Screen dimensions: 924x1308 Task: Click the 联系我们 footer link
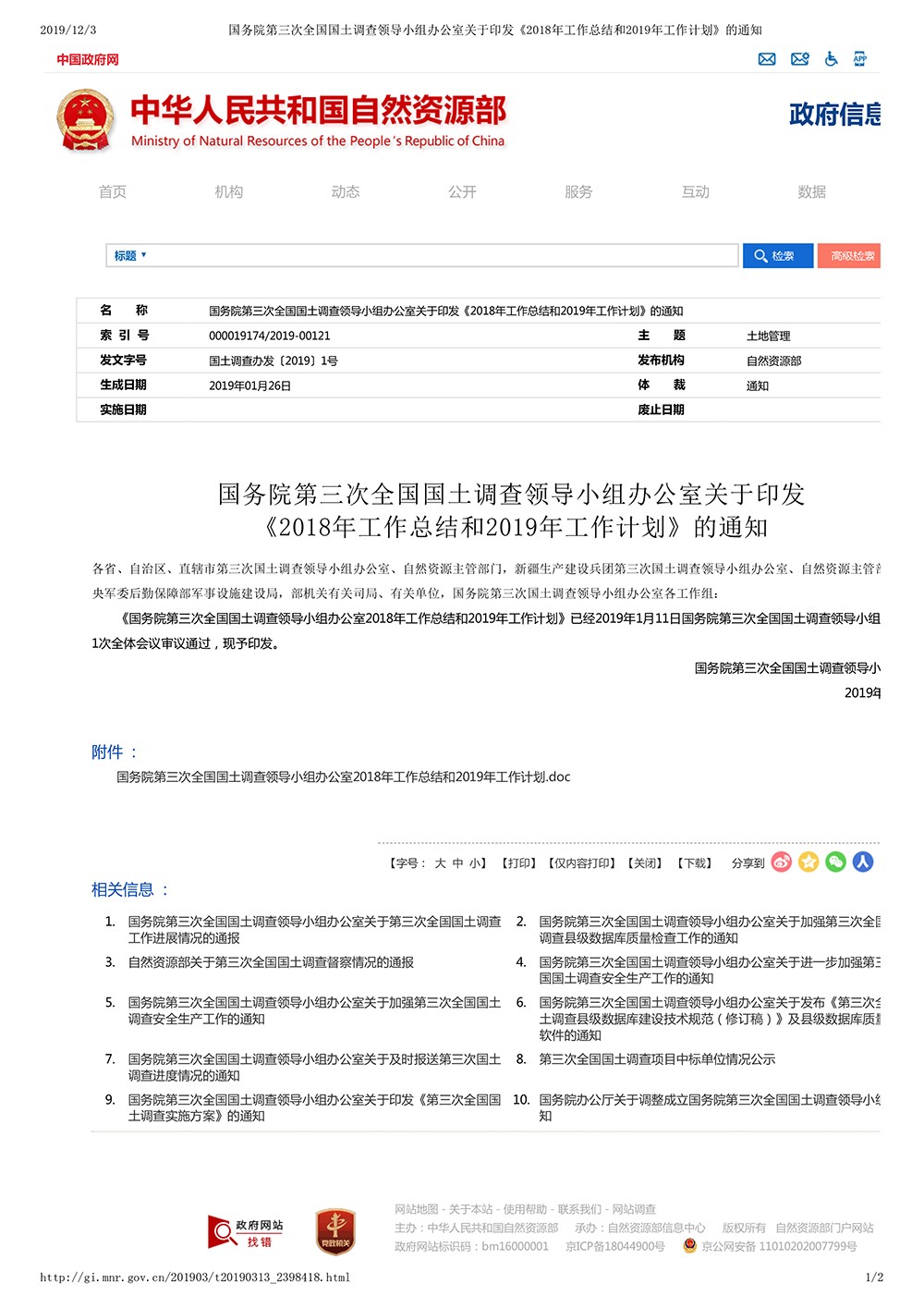click(580, 1209)
